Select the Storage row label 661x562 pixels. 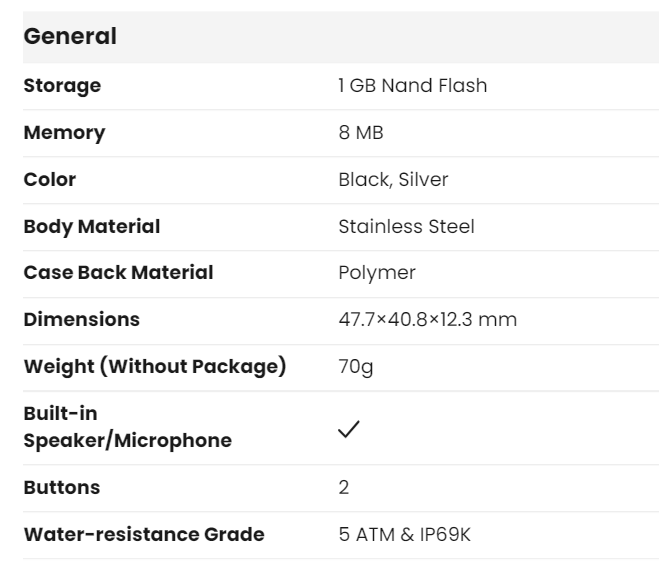coord(62,86)
